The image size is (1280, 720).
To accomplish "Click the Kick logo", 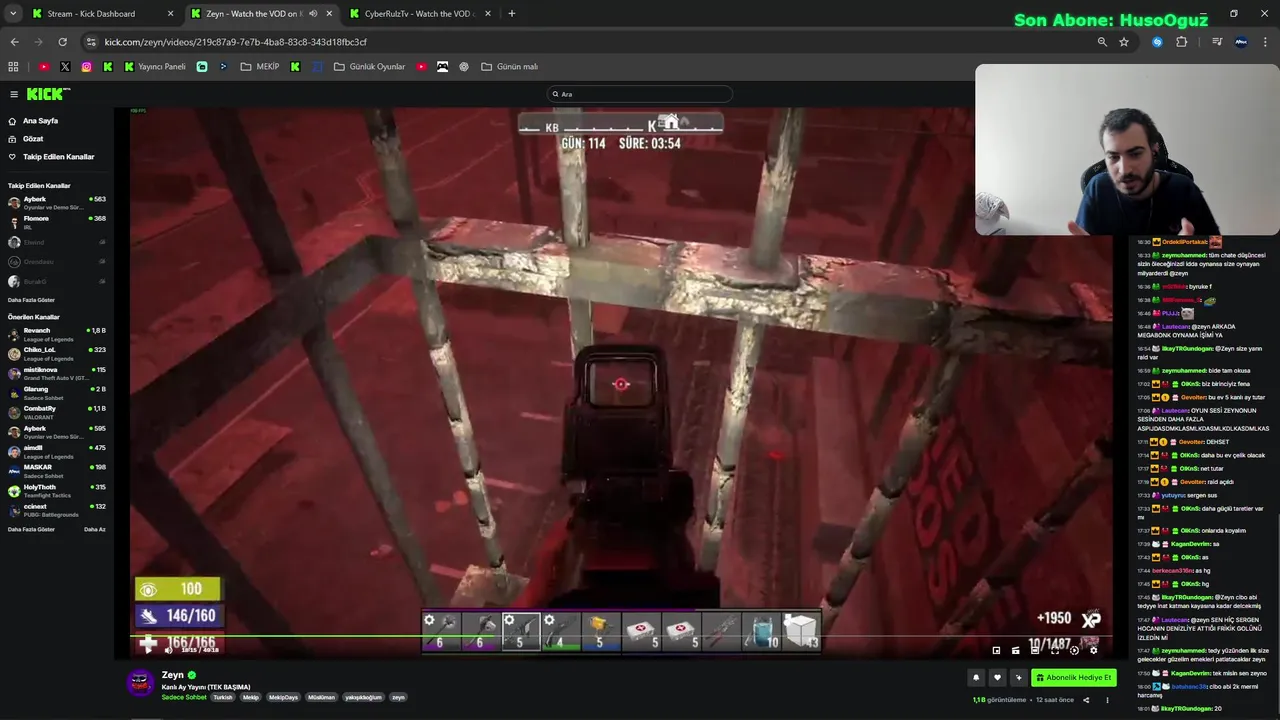I will (48, 94).
